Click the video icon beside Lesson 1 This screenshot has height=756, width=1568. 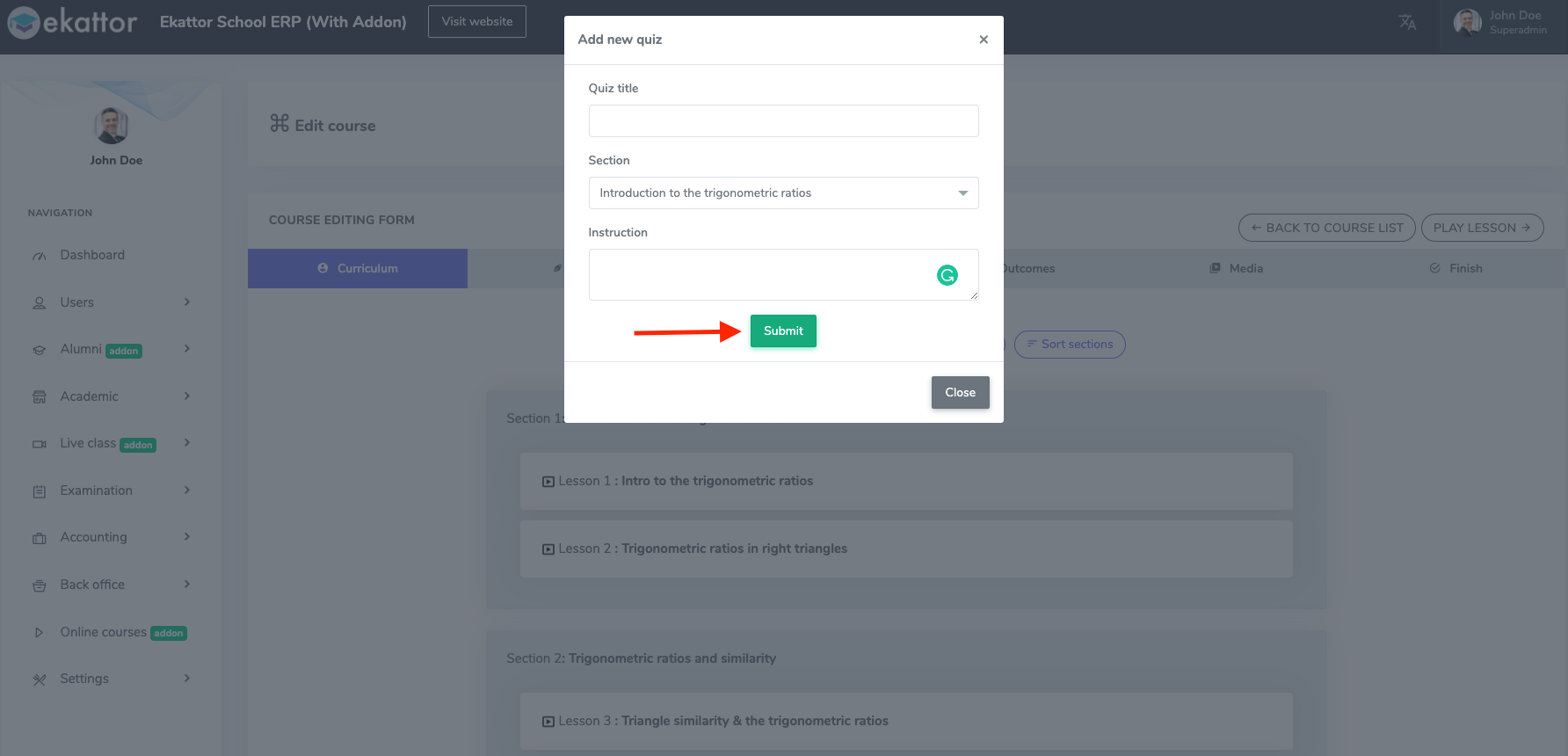(548, 482)
